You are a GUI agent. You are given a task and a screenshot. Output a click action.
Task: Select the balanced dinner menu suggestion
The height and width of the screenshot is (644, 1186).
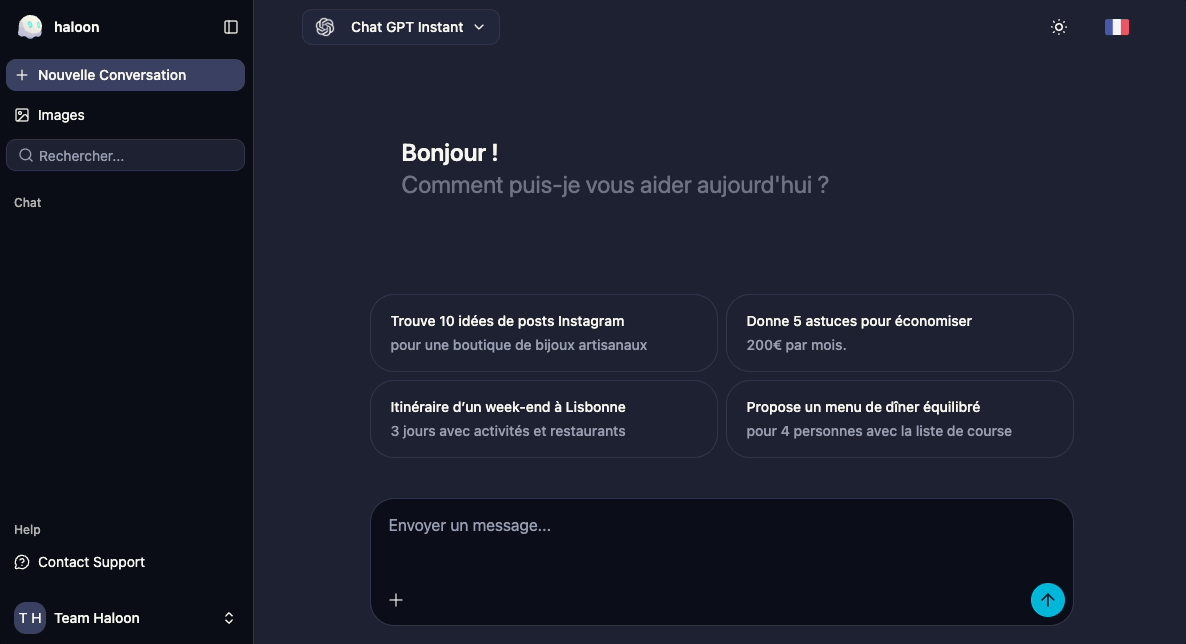pyautogui.click(x=899, y=419)
